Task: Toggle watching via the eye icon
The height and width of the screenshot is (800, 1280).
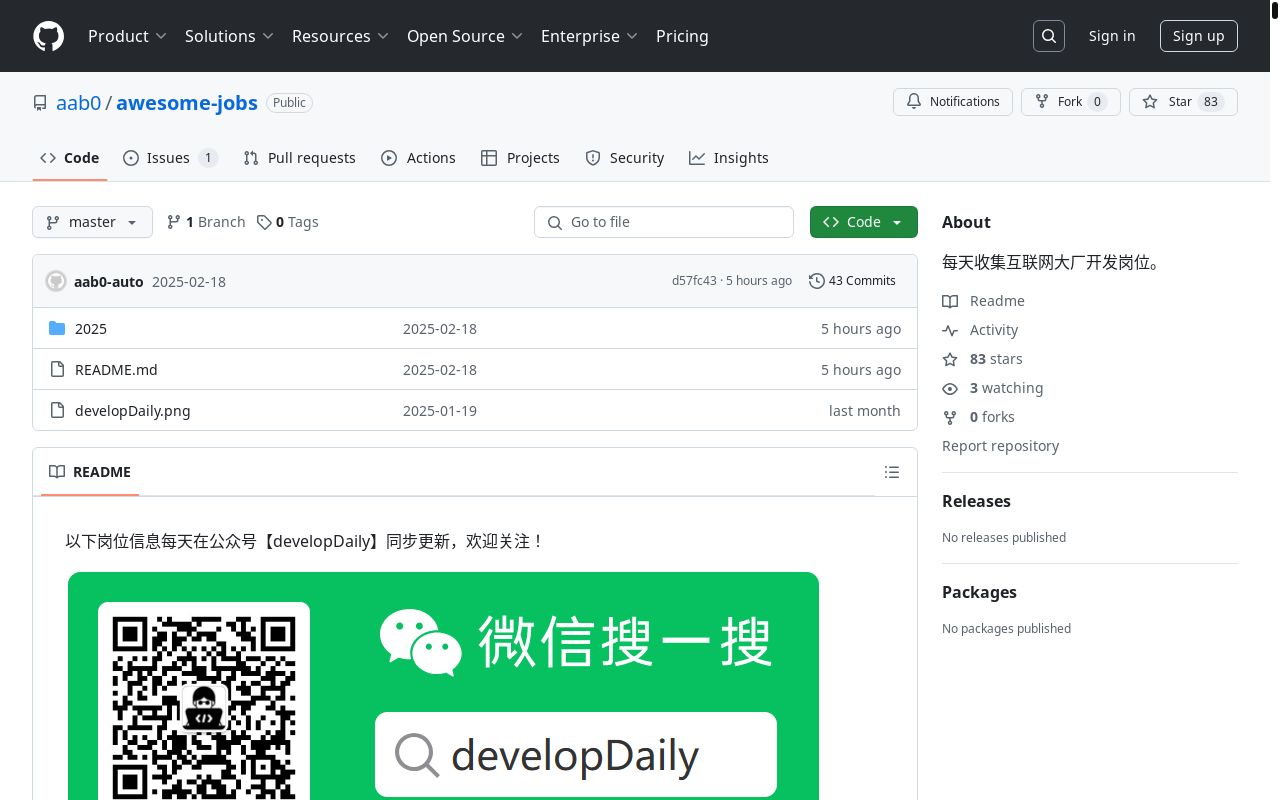Action: [x=950, y=388]
